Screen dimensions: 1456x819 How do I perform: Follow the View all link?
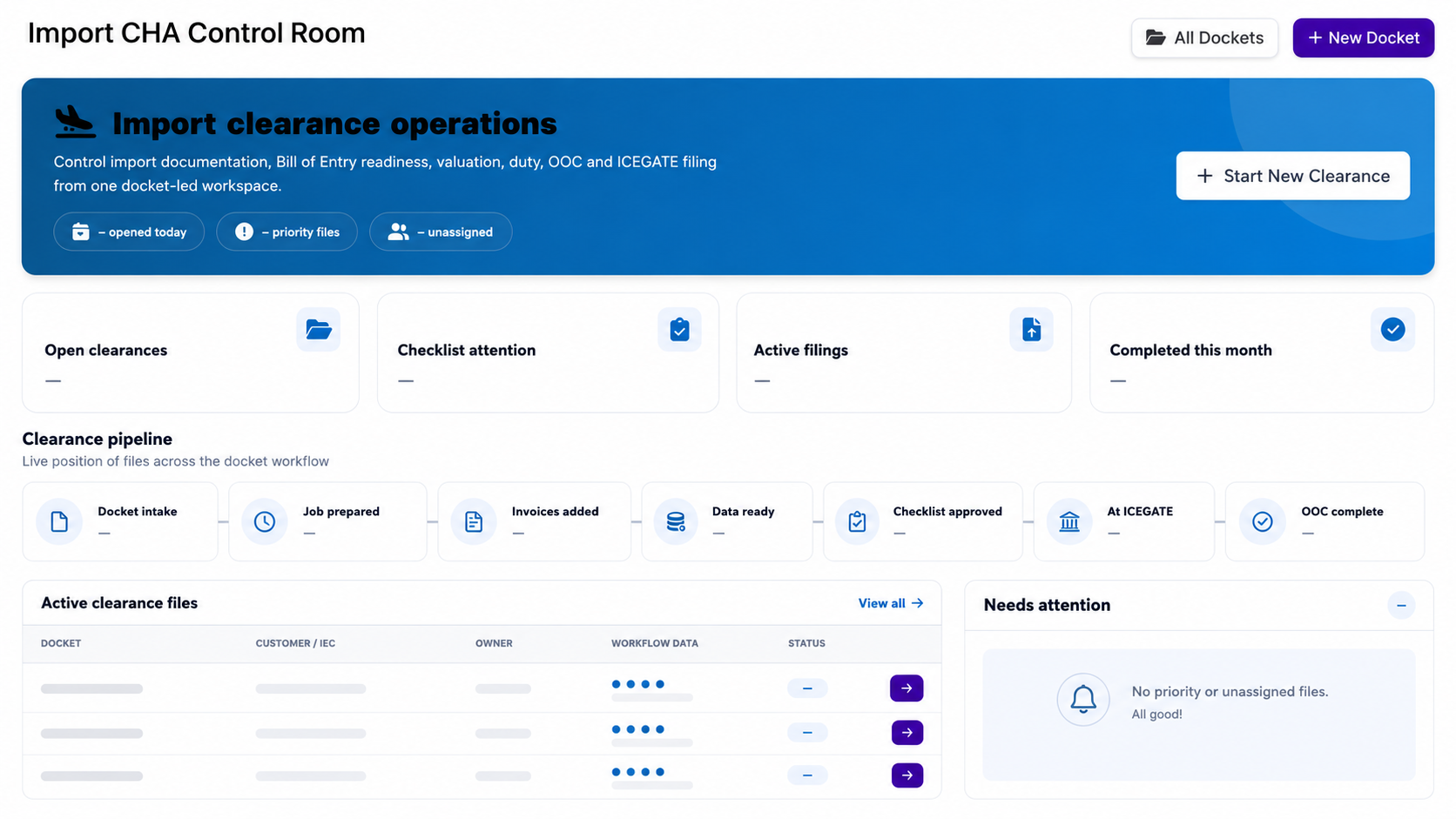(x=891, y=603)
